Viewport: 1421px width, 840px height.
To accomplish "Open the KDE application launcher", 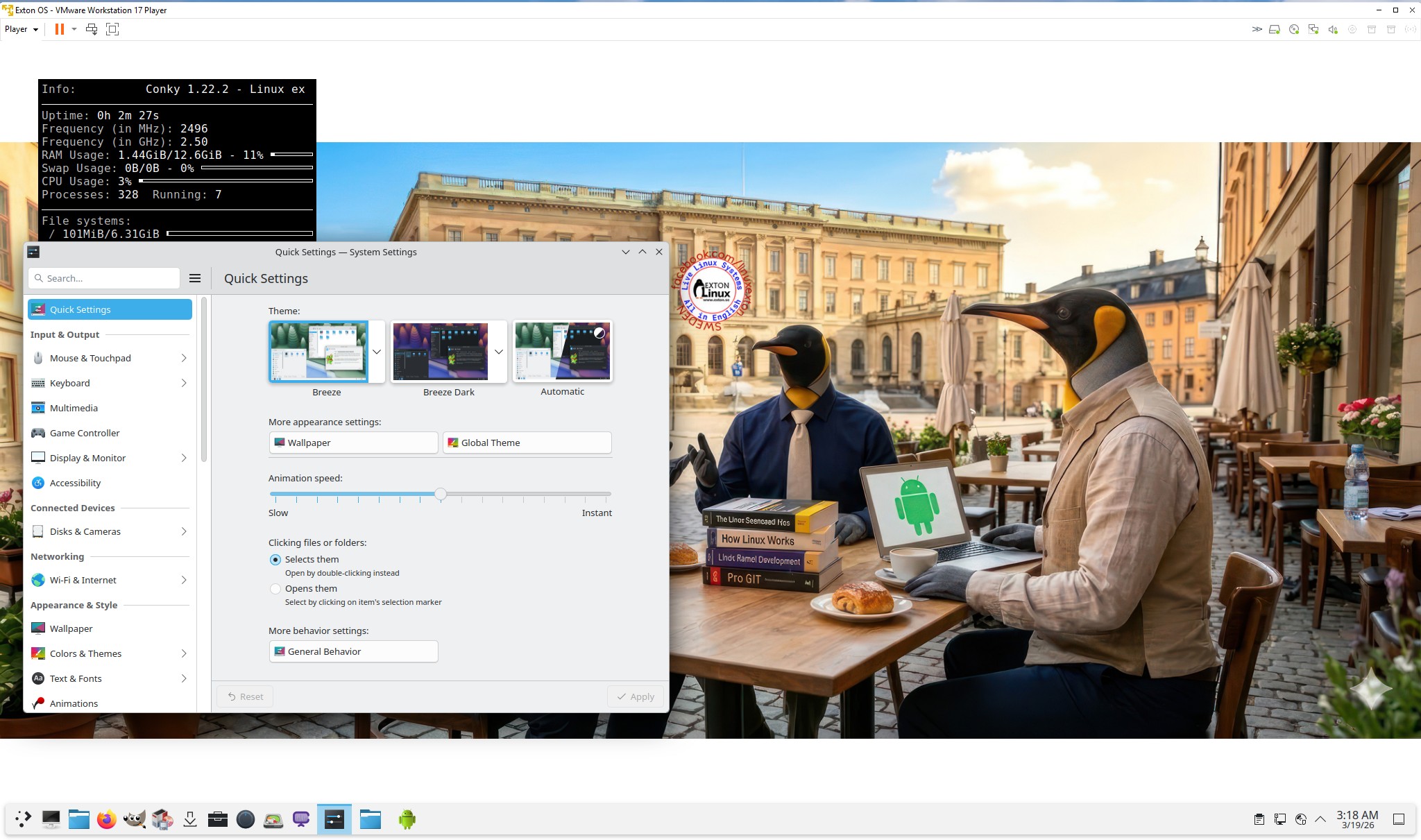I will pos(23,819).
